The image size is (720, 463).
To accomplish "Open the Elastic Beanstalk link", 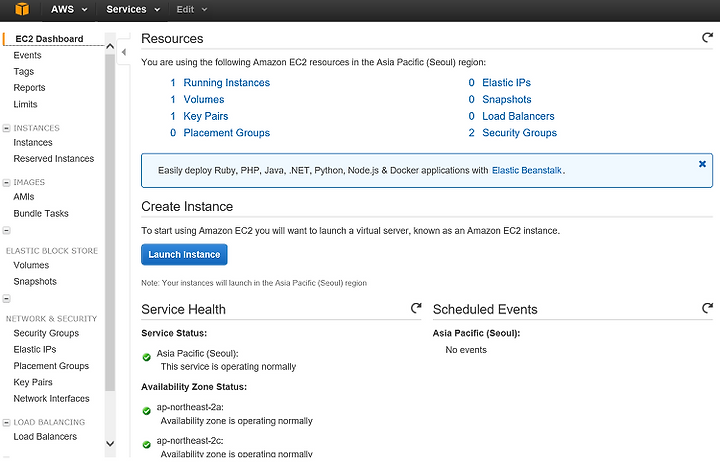I will [527, 170].
